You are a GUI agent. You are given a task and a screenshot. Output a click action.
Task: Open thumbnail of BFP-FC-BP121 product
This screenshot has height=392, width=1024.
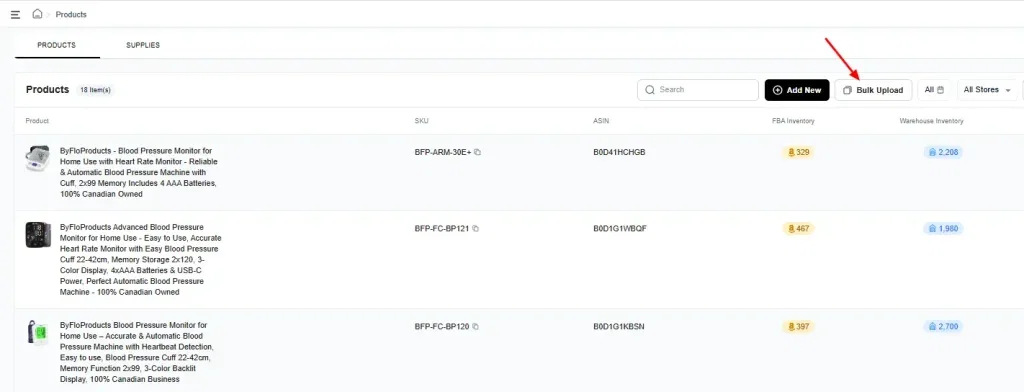tap(38, 235)
